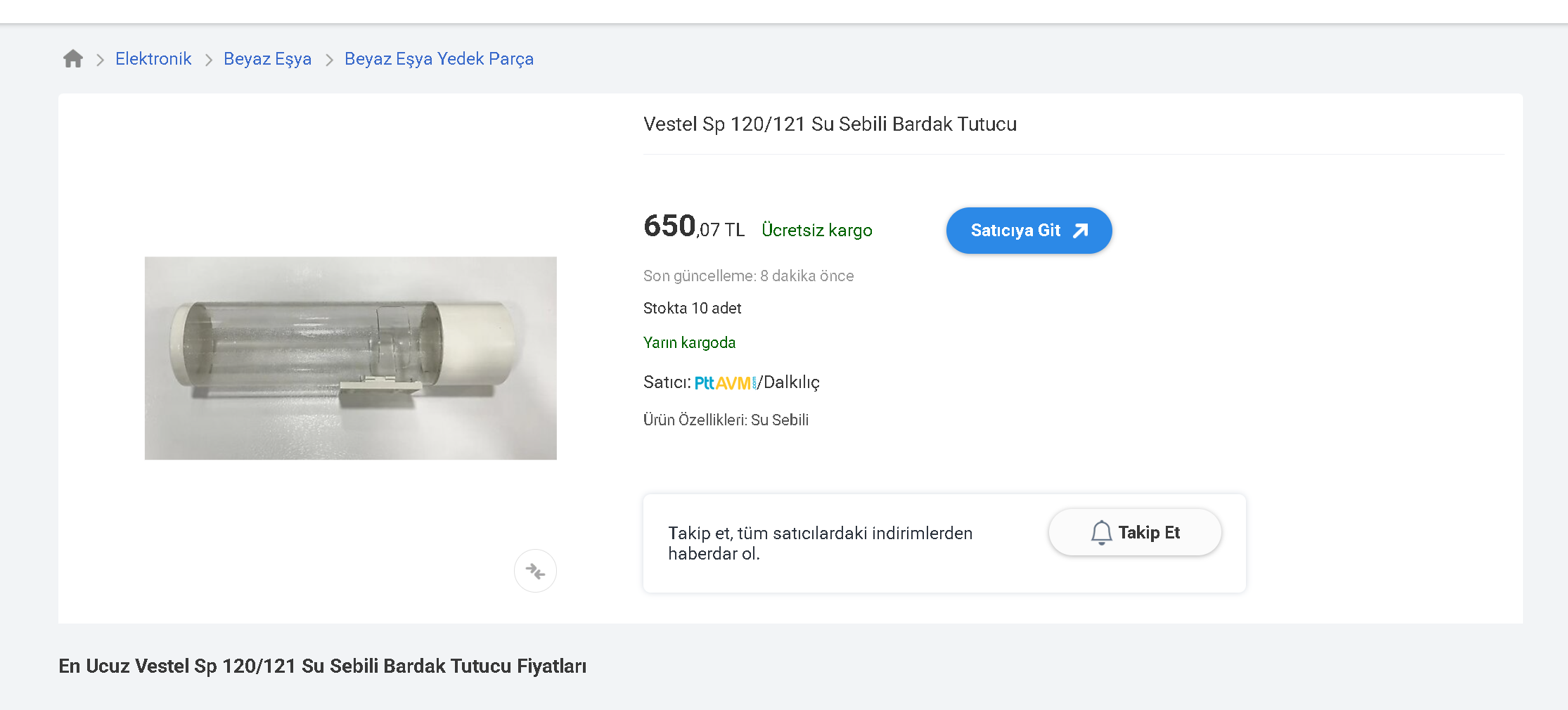Click the Stokta 10 adet text

pyautogui.click(x=692, y=309)
